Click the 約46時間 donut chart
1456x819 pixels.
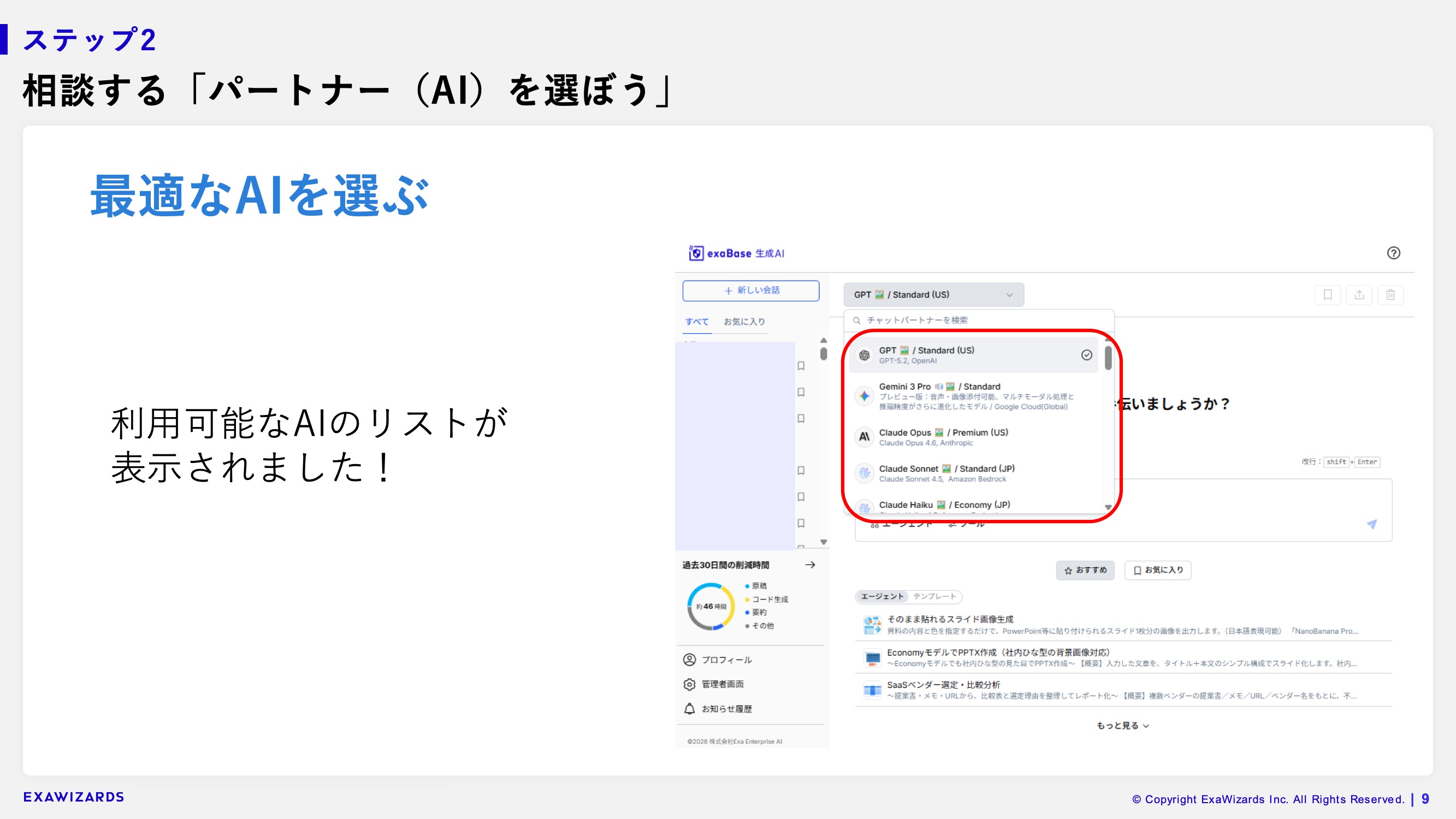click(x=711, y=607)
